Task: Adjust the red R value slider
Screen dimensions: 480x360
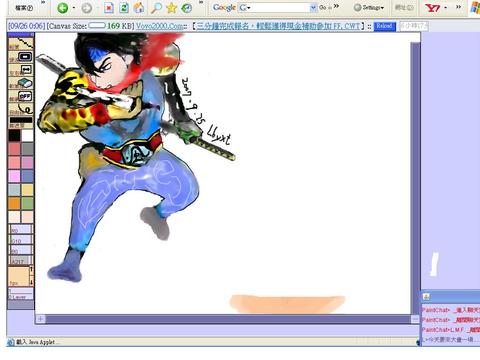Action: coord(21,229)
